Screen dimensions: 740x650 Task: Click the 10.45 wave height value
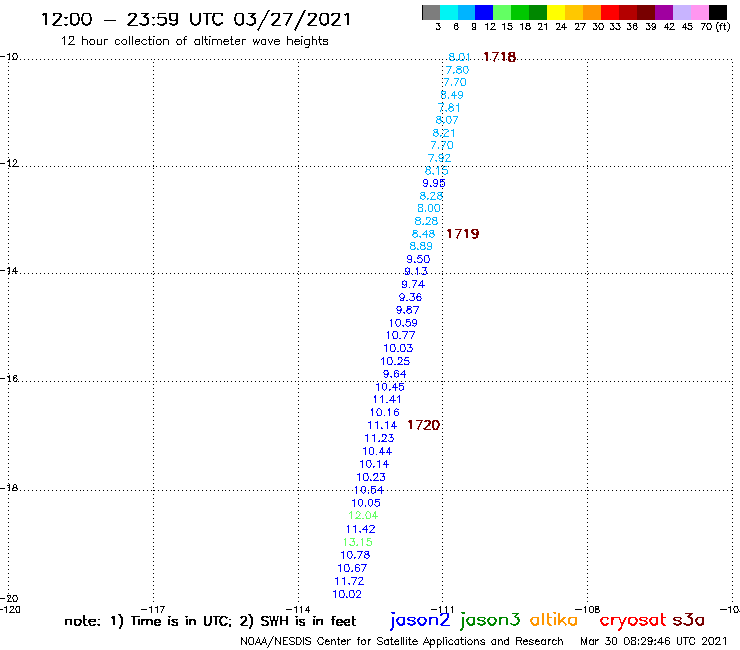coord(390,387)
